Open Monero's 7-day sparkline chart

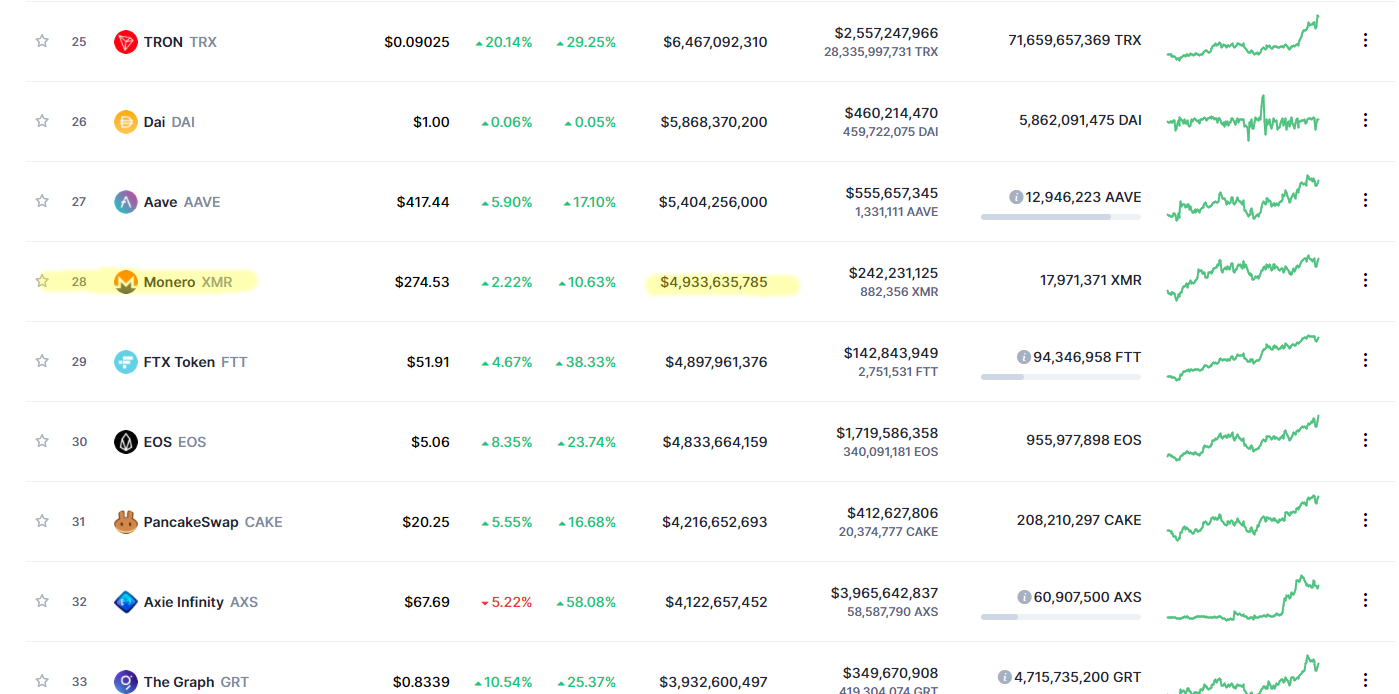1243,277
